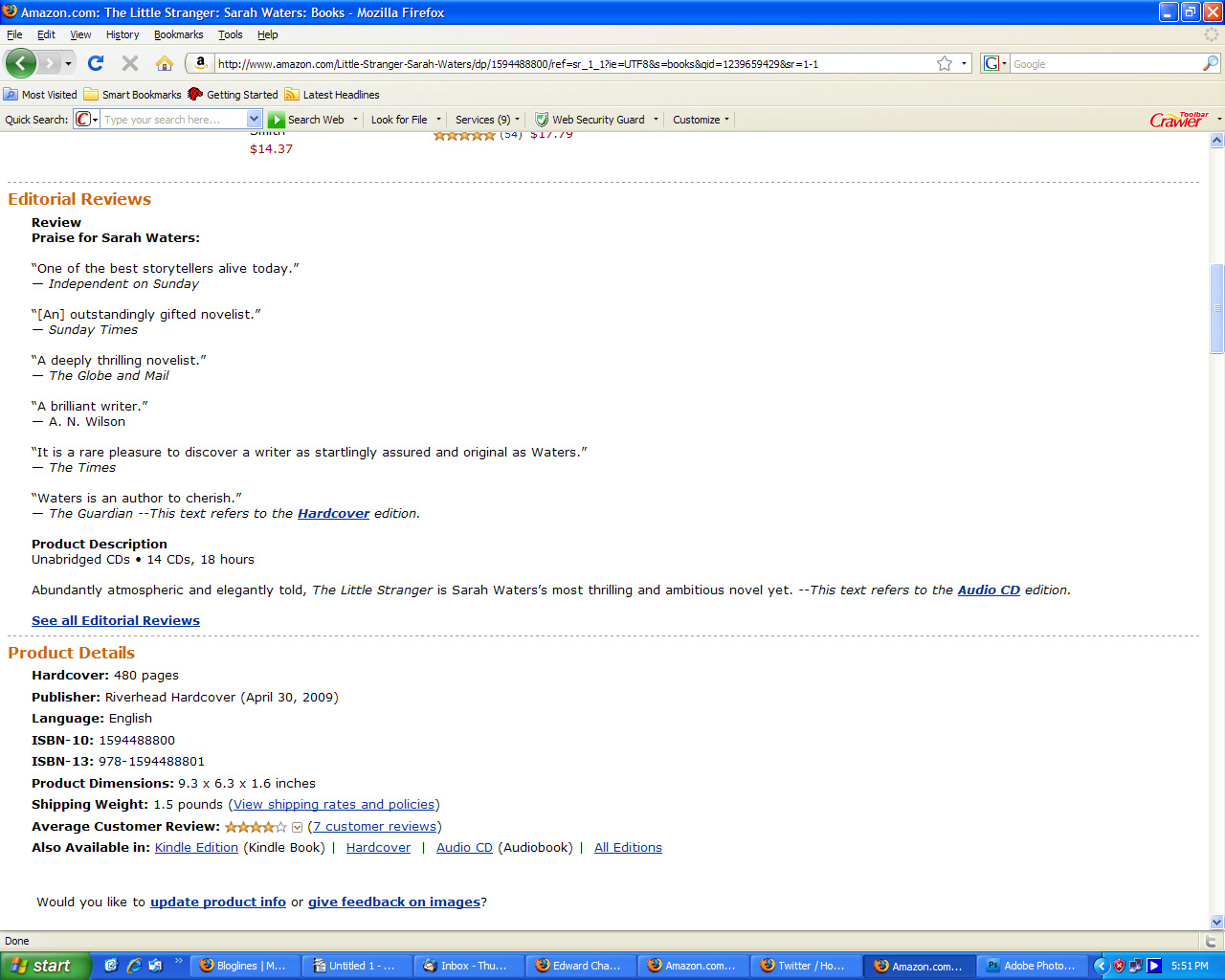Switch to Bloglines taskbar window

click(x=245, y=966)
